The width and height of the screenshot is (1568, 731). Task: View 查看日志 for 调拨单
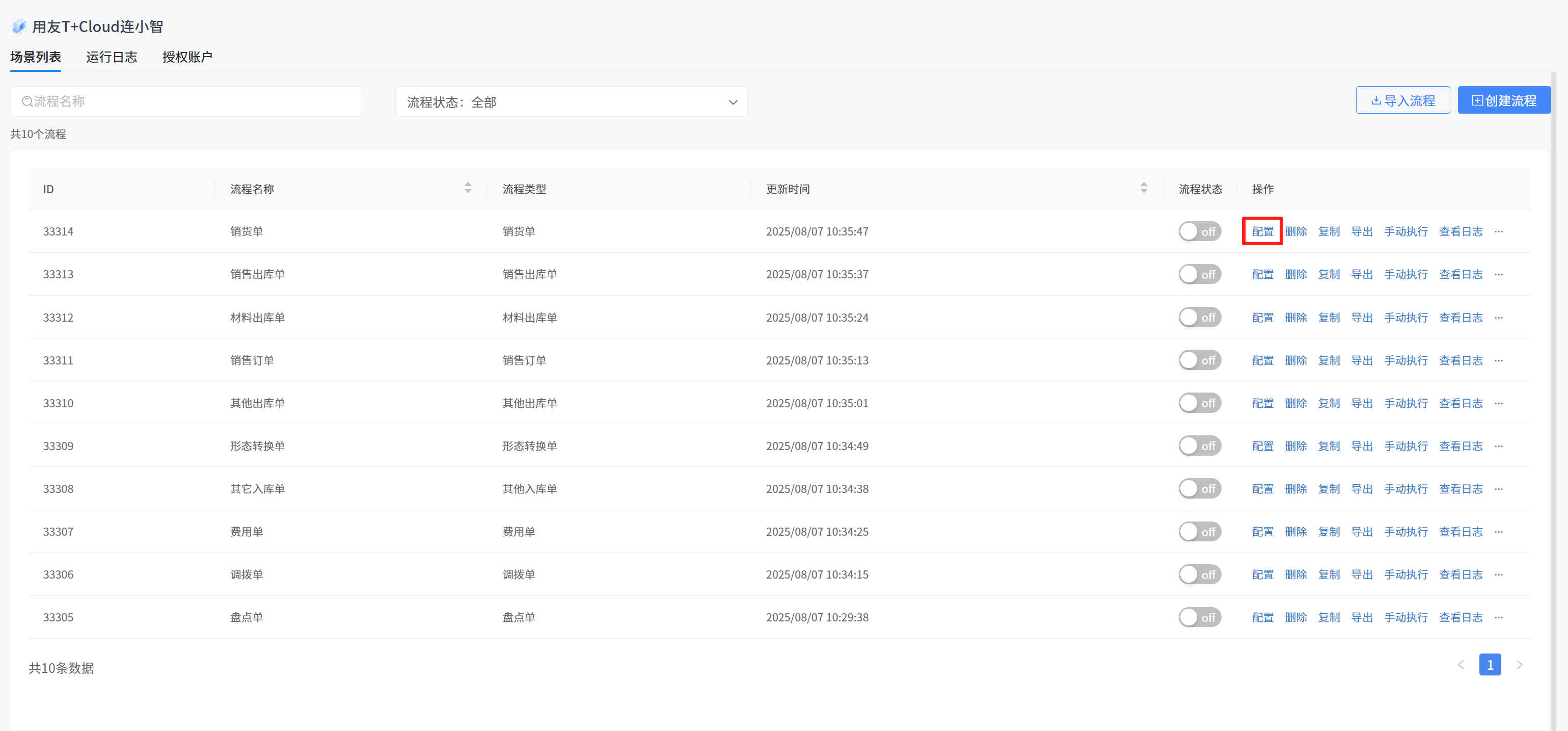(x=1461, y=575)
